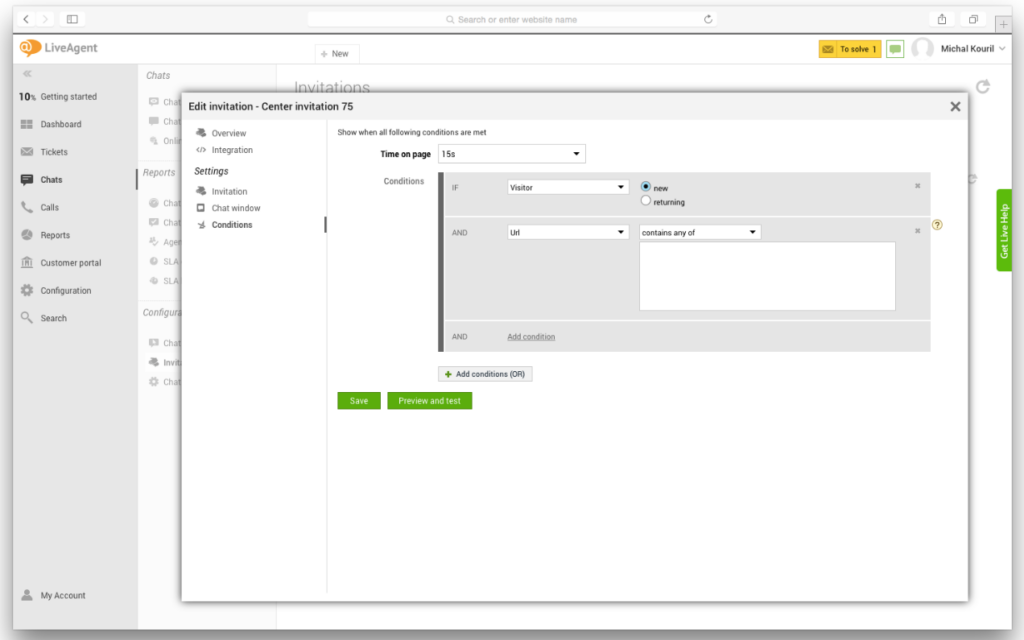Click Preview and test
Image resolution: width=1024 pixels, height=640 pixels.
point(429,400)
